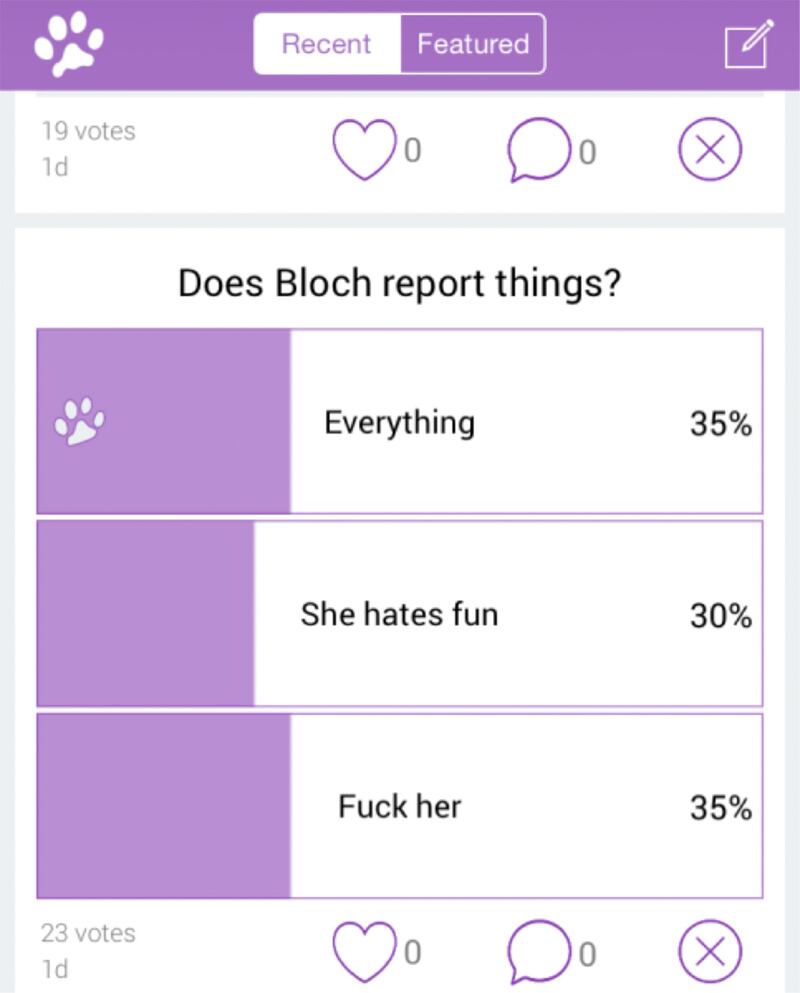Open comments on the 19-vote poll
Viewport: 800px width, 993px height.
pos(537,152)
